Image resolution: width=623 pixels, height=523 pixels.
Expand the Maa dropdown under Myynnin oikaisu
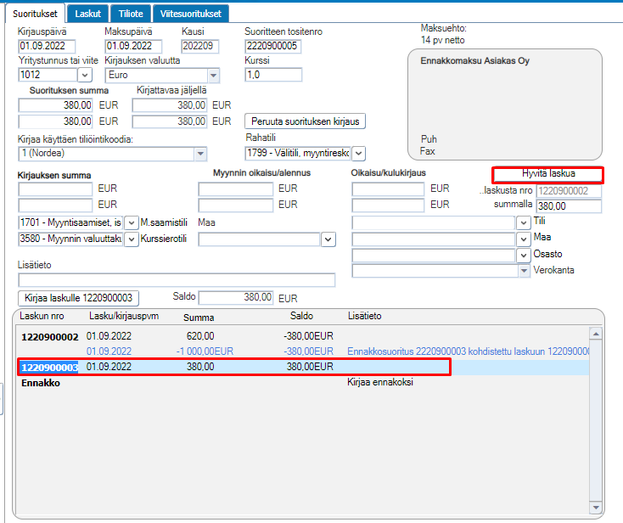[x=328, y=239]
